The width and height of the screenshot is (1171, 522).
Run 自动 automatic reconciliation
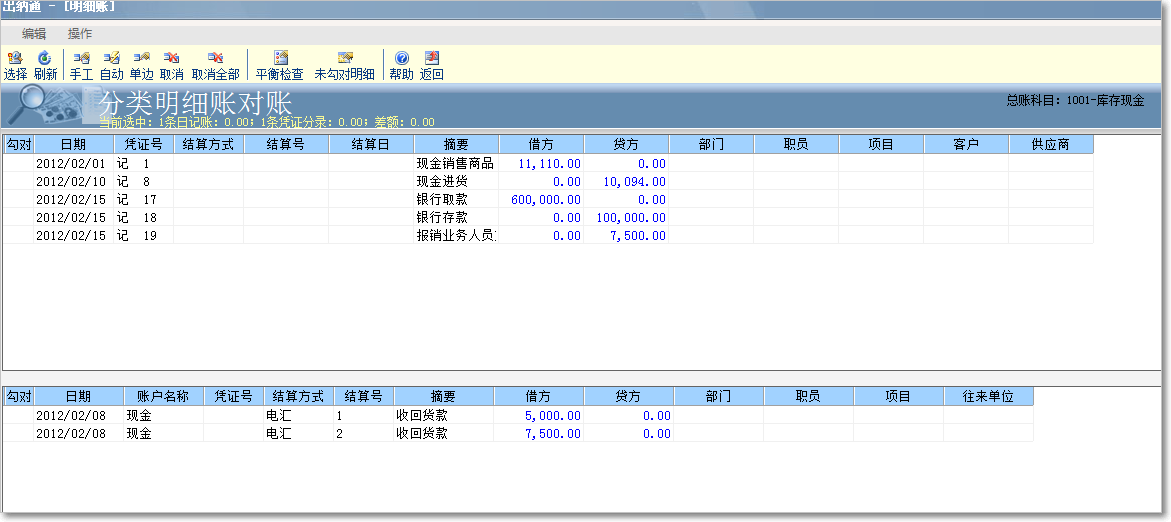[112, 66]
